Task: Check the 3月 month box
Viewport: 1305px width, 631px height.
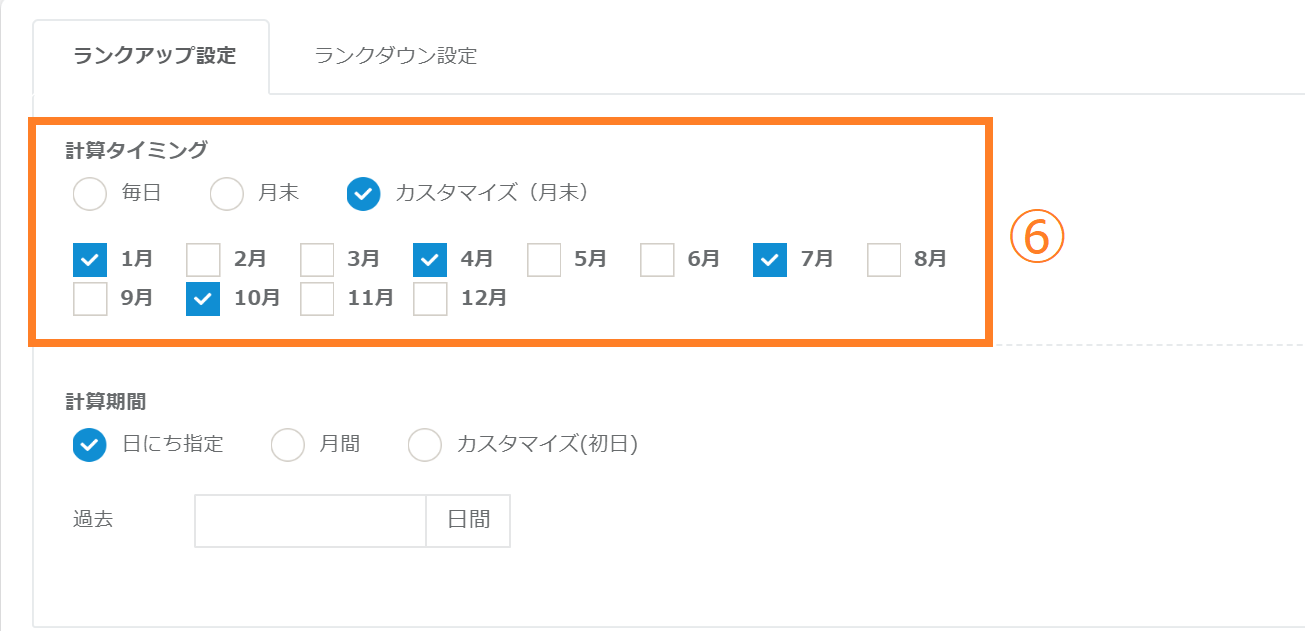Action: pyautogui.click(x=317, y=260)
